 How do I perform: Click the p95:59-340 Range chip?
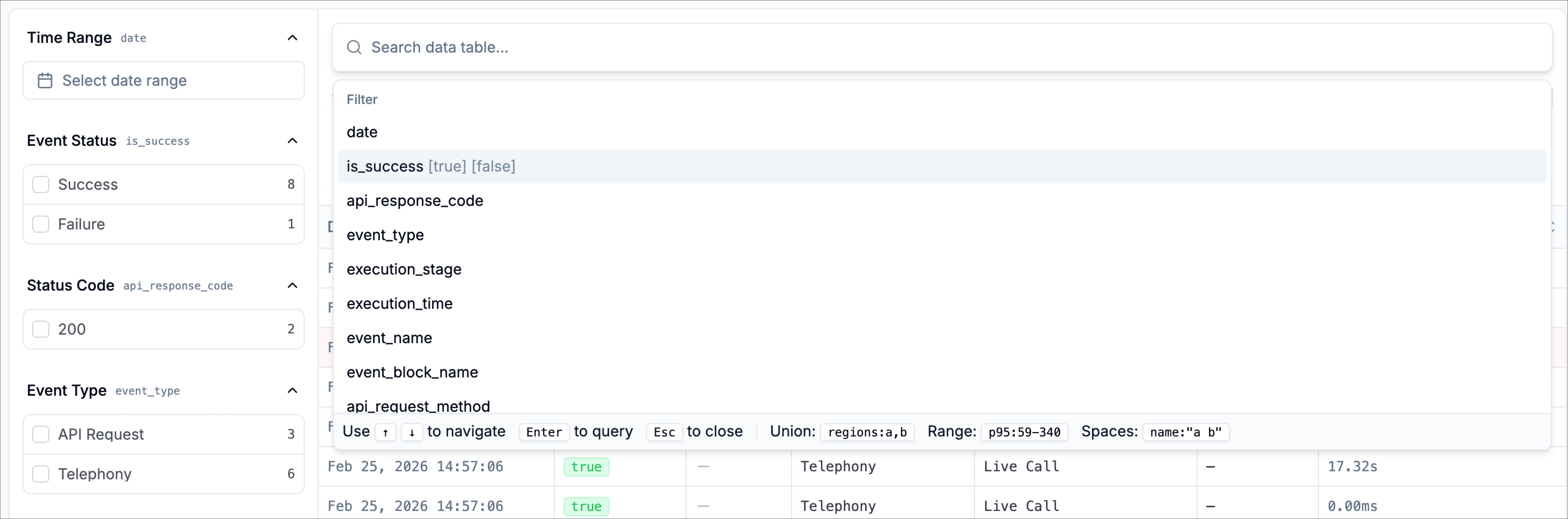[x=1025, y=432]
